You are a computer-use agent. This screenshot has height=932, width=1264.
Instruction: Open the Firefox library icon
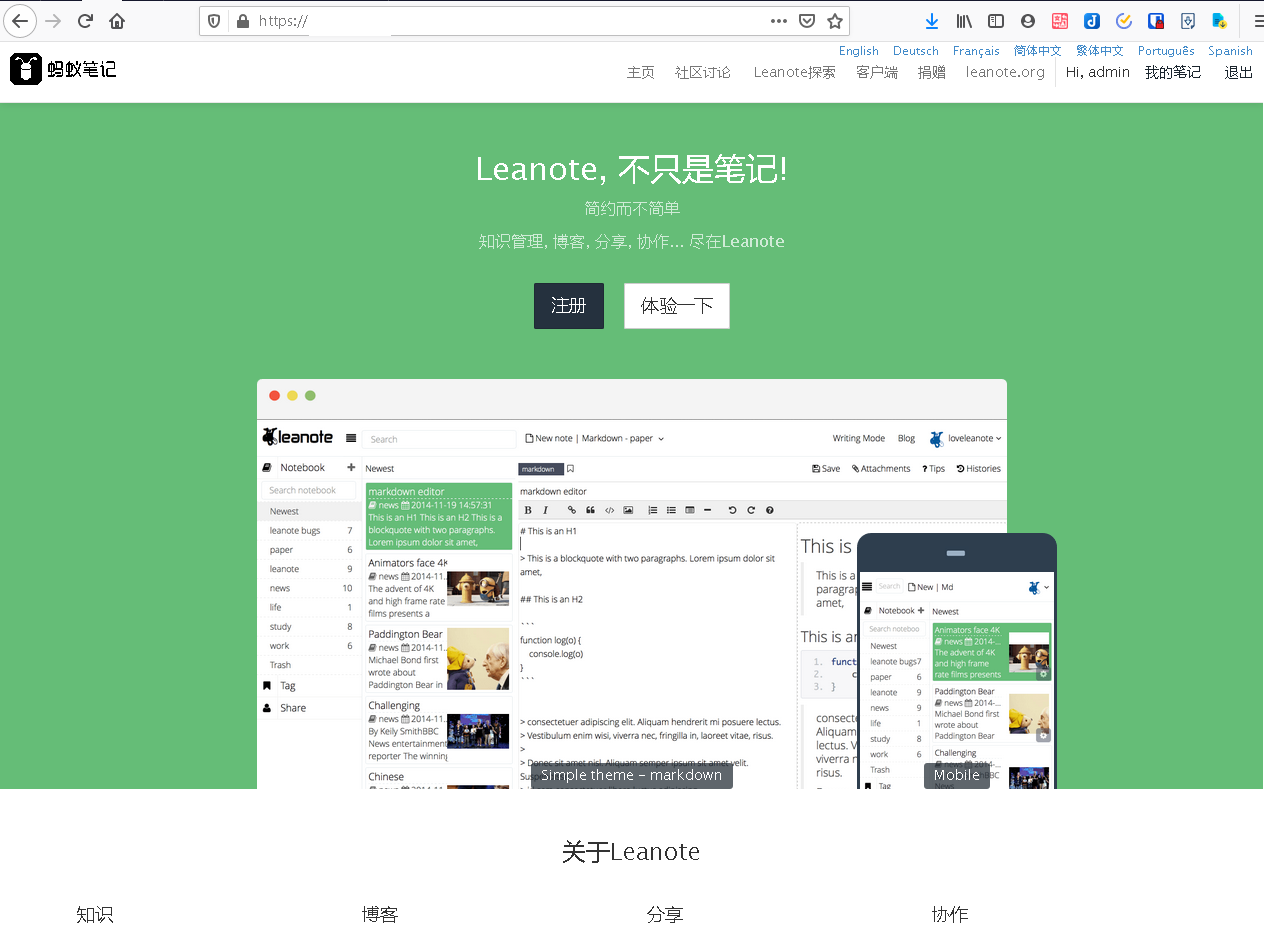964,21
